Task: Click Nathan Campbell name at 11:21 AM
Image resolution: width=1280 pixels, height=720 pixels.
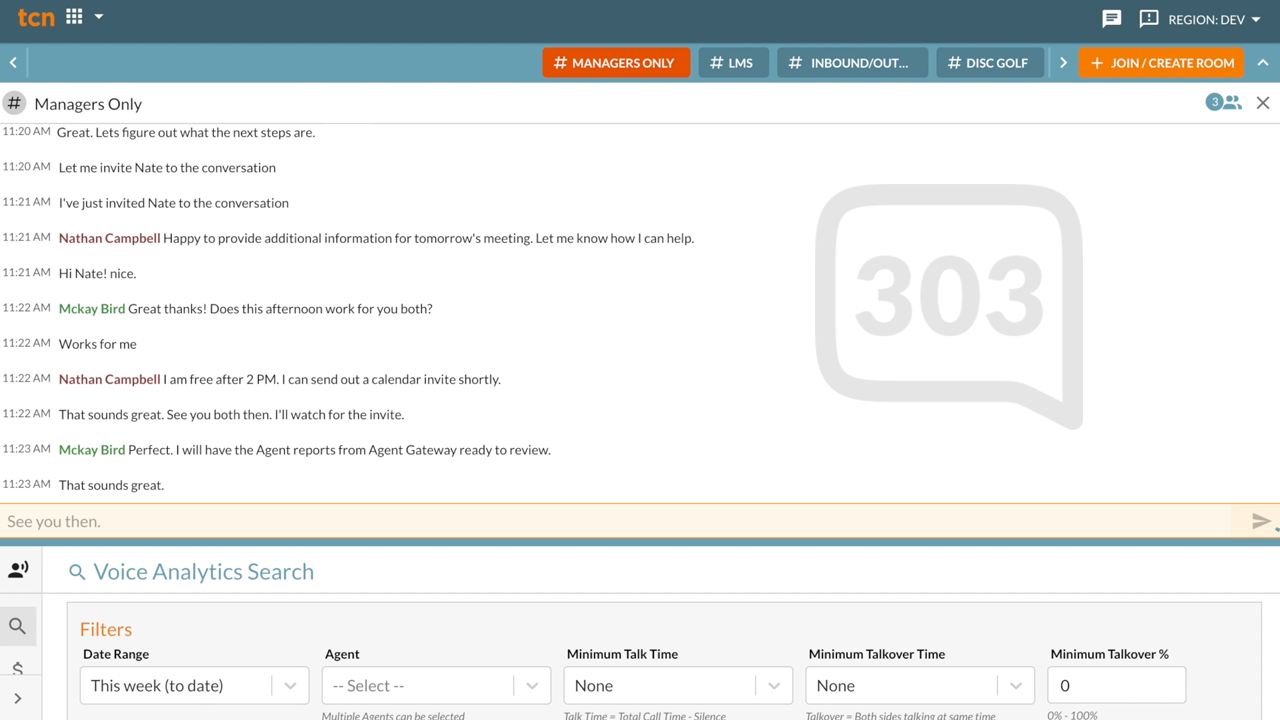Action: coord(109,238)
